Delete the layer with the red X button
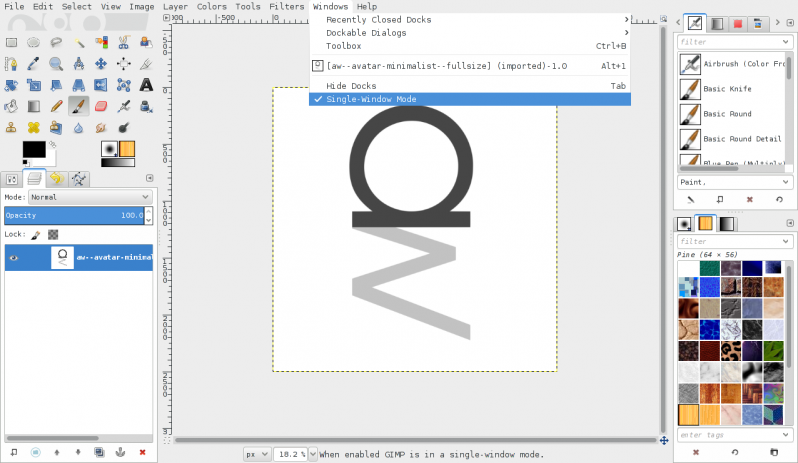The width and height of the screenshot is (798, 463). tap(142, 452)
